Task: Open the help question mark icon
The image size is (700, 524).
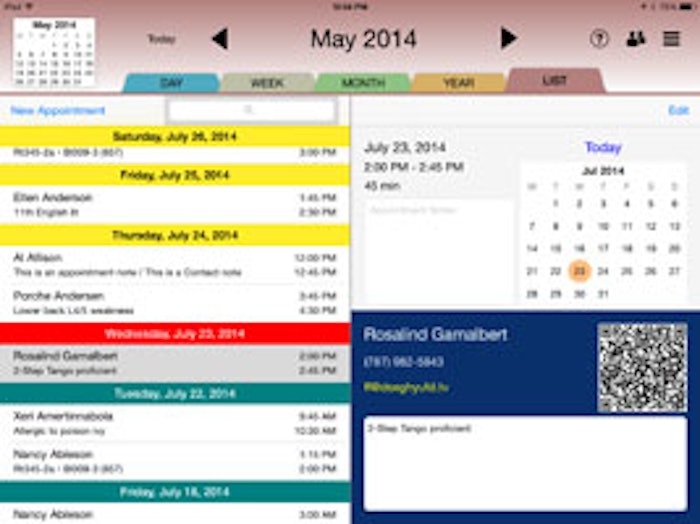Action: 599,39
